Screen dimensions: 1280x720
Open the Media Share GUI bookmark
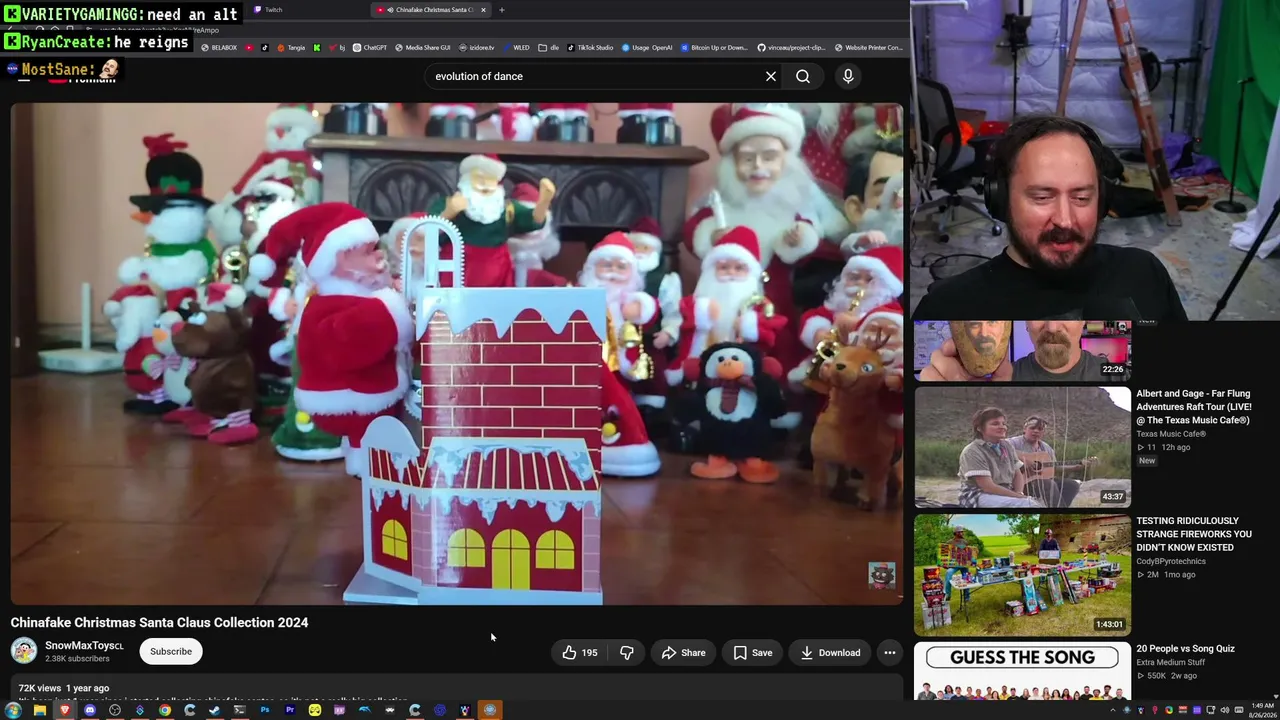(x=423, y=47)
